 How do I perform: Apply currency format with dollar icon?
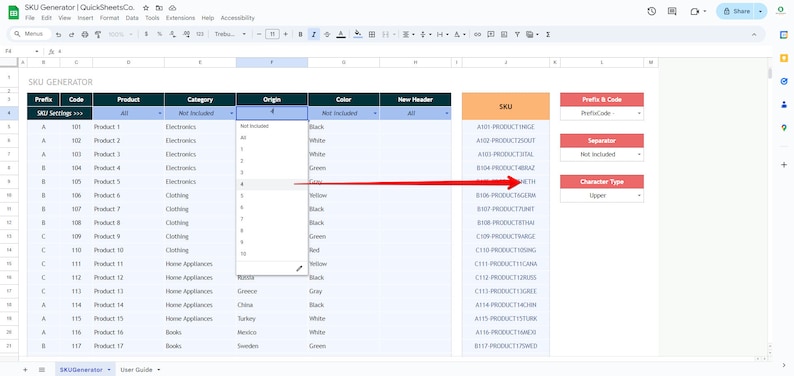click(146, 34)
